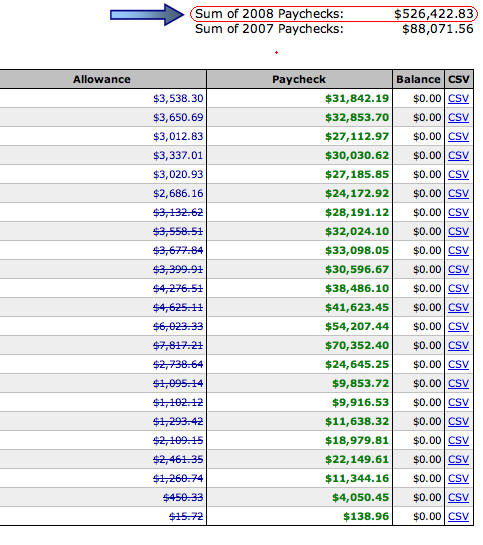Open CSV link for $41,623.45 paycheck
This screenshot has width=483, height=545.
pyautogui.click(x=458, y=308)
